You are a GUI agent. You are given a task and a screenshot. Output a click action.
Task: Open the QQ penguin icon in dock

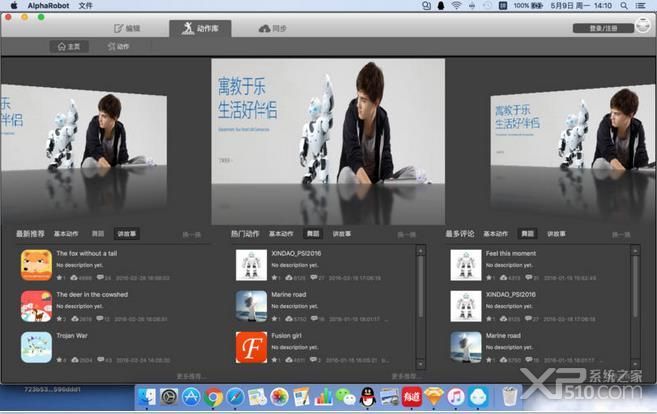click(367, 396)
